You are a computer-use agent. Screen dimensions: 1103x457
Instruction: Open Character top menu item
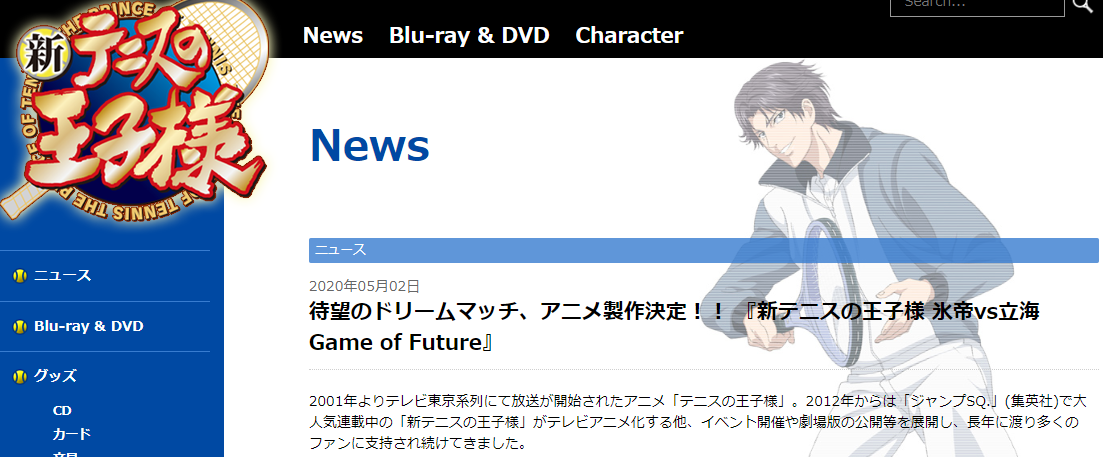(x=629, y=35)
